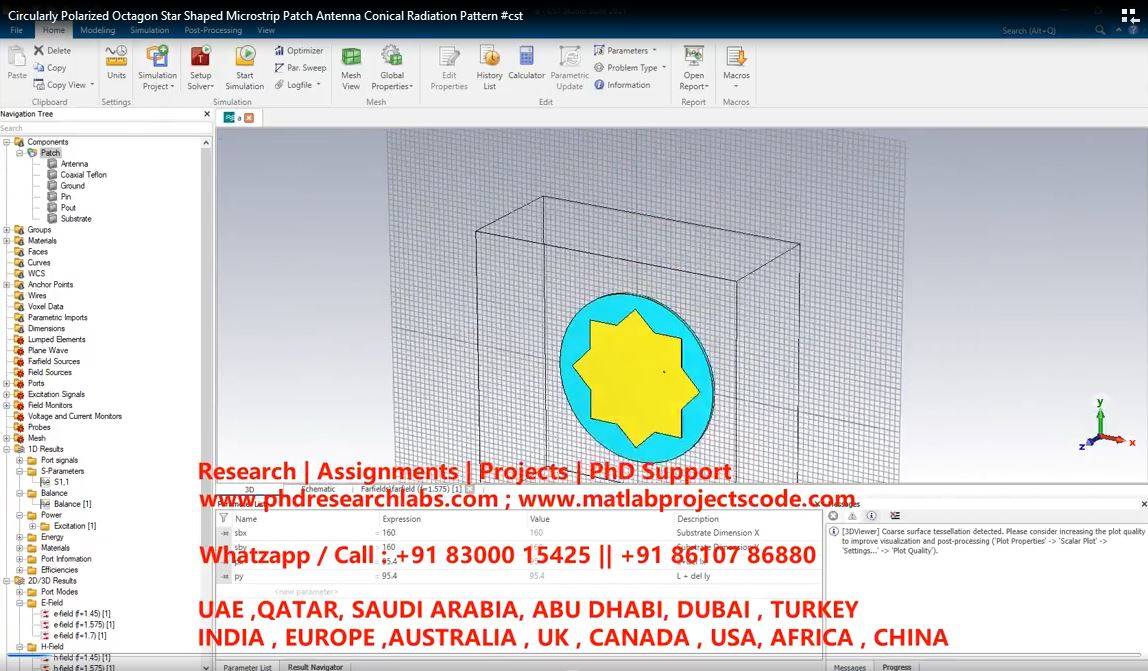Image resolution: width=1148 pixels, height=671 pixels.
Task: Select Lumped Elements in tree
Action: click(x=56, y=340)
